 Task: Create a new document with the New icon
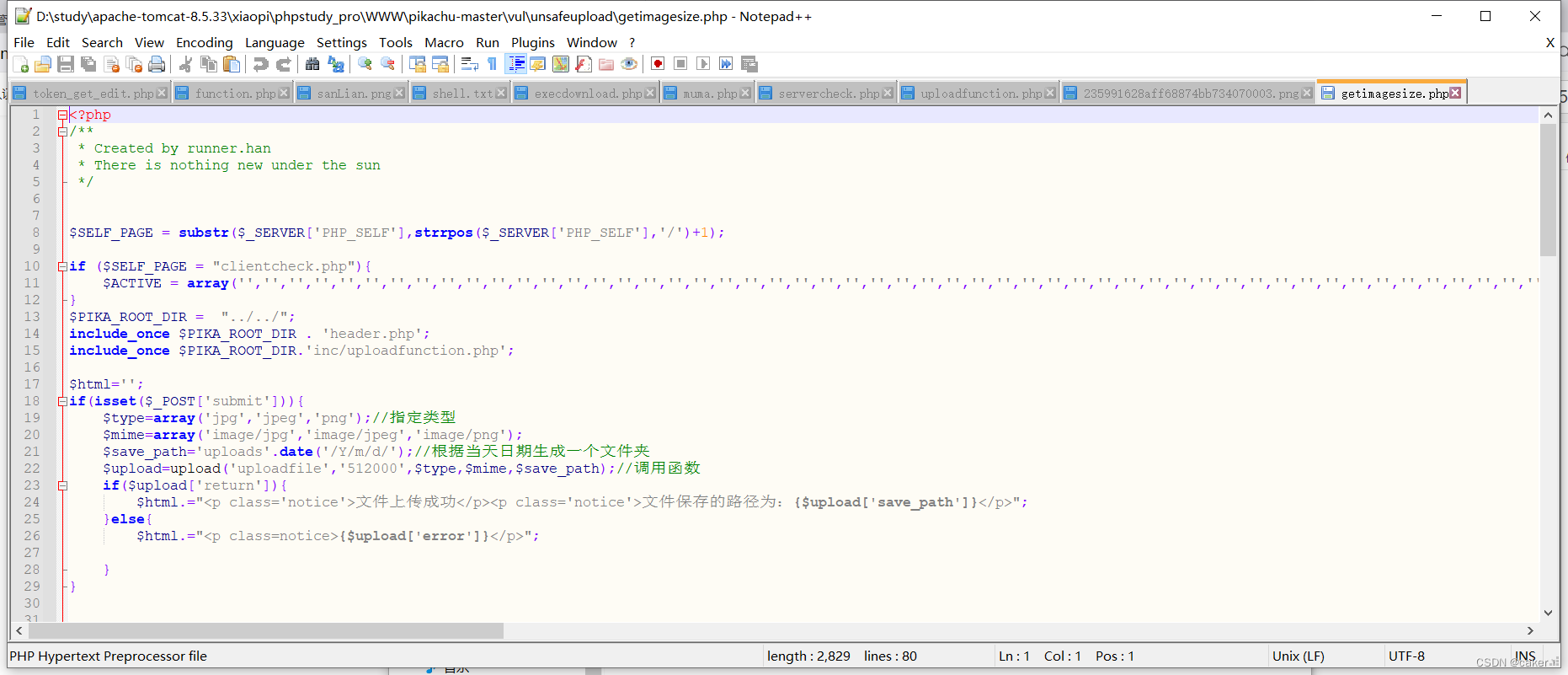click(x=21, y=64)
